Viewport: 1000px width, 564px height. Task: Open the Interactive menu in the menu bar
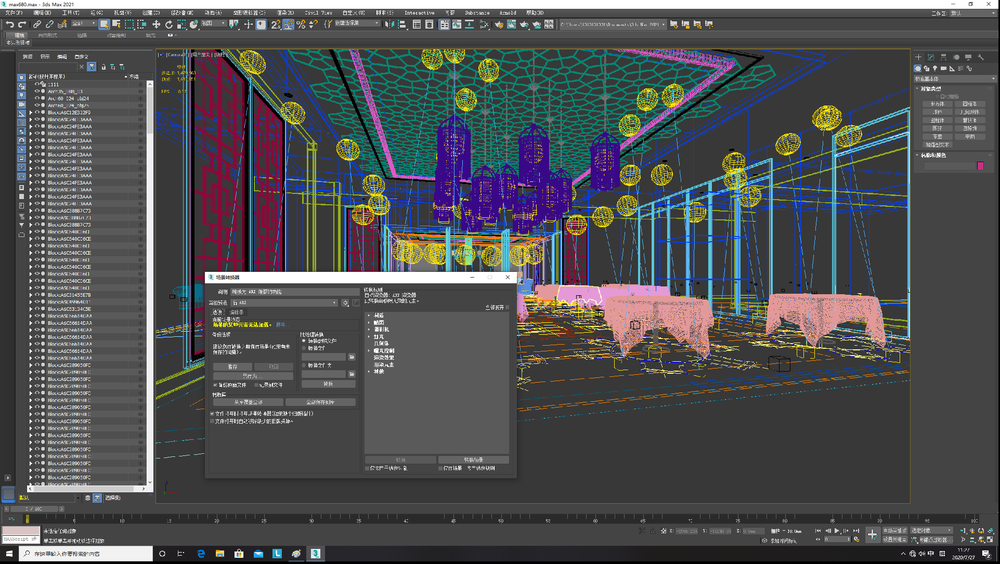coord(419,13)
